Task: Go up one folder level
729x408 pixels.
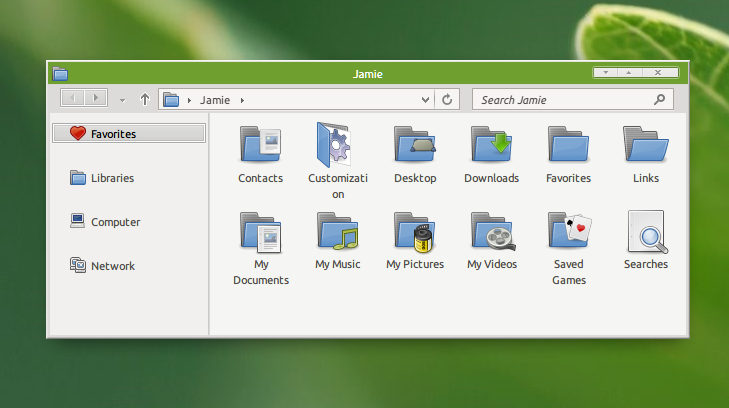Action: 145,100
